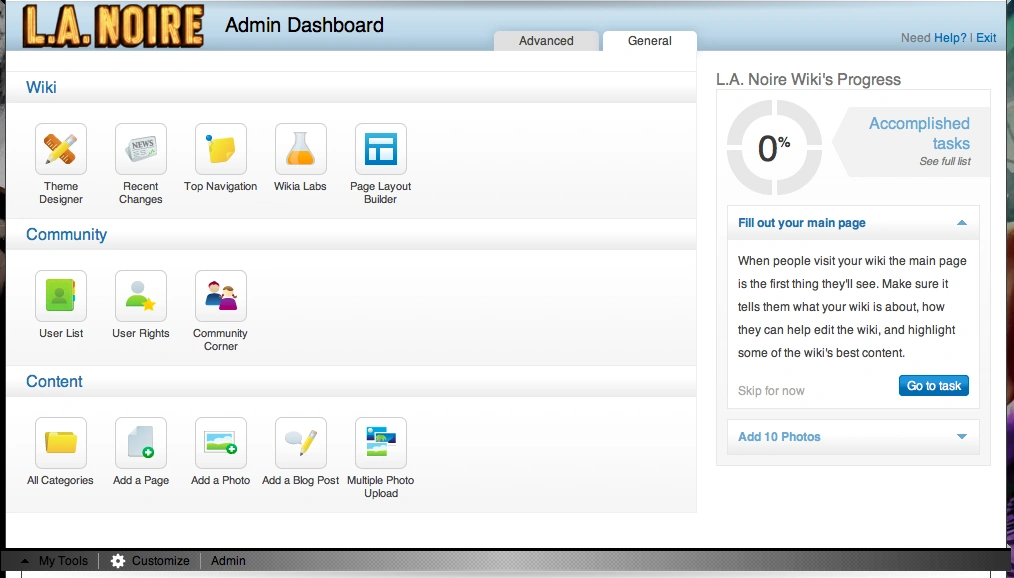Open the Help link

[x=950, y=38]
